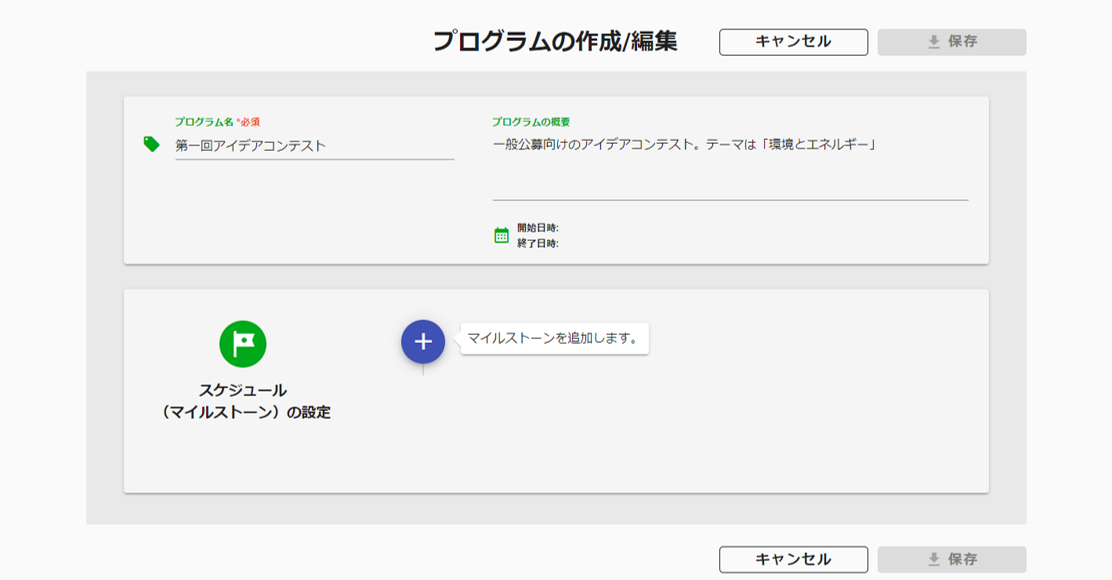Click the download arrow icon in bottom 保存
This screenshot has height=580, width=1112.
point(934,559)
